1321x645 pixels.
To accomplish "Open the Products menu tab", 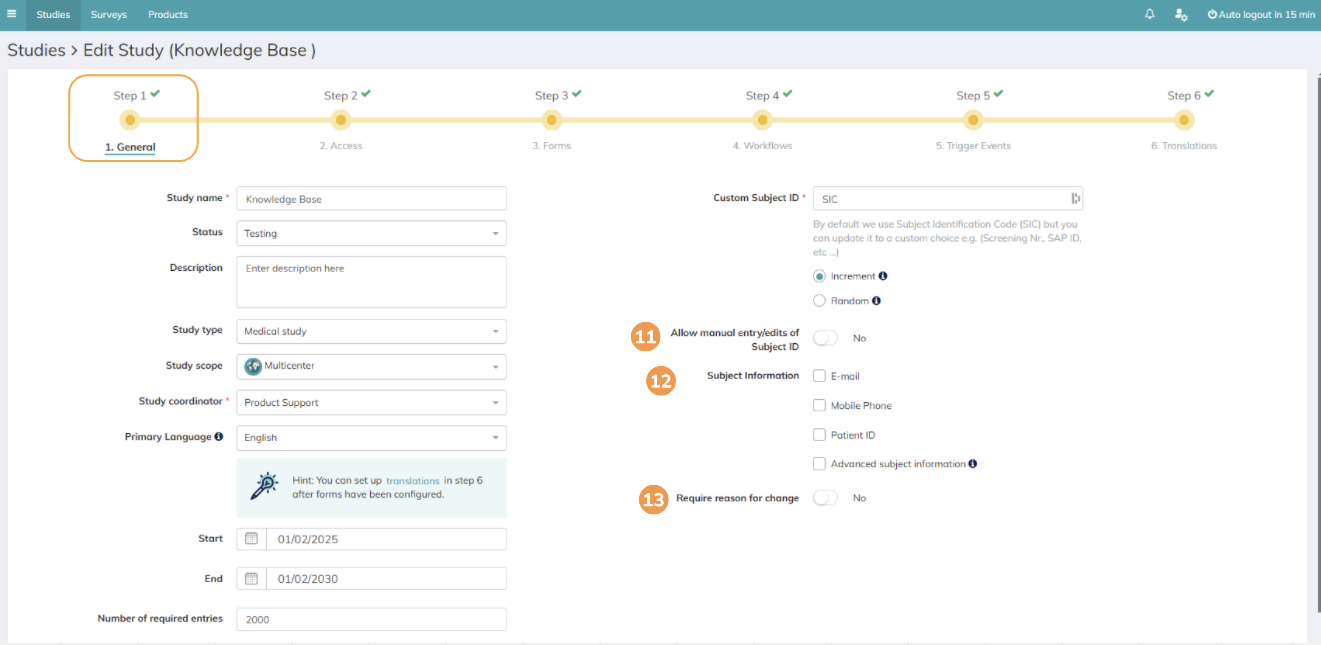I will point(168,15).
